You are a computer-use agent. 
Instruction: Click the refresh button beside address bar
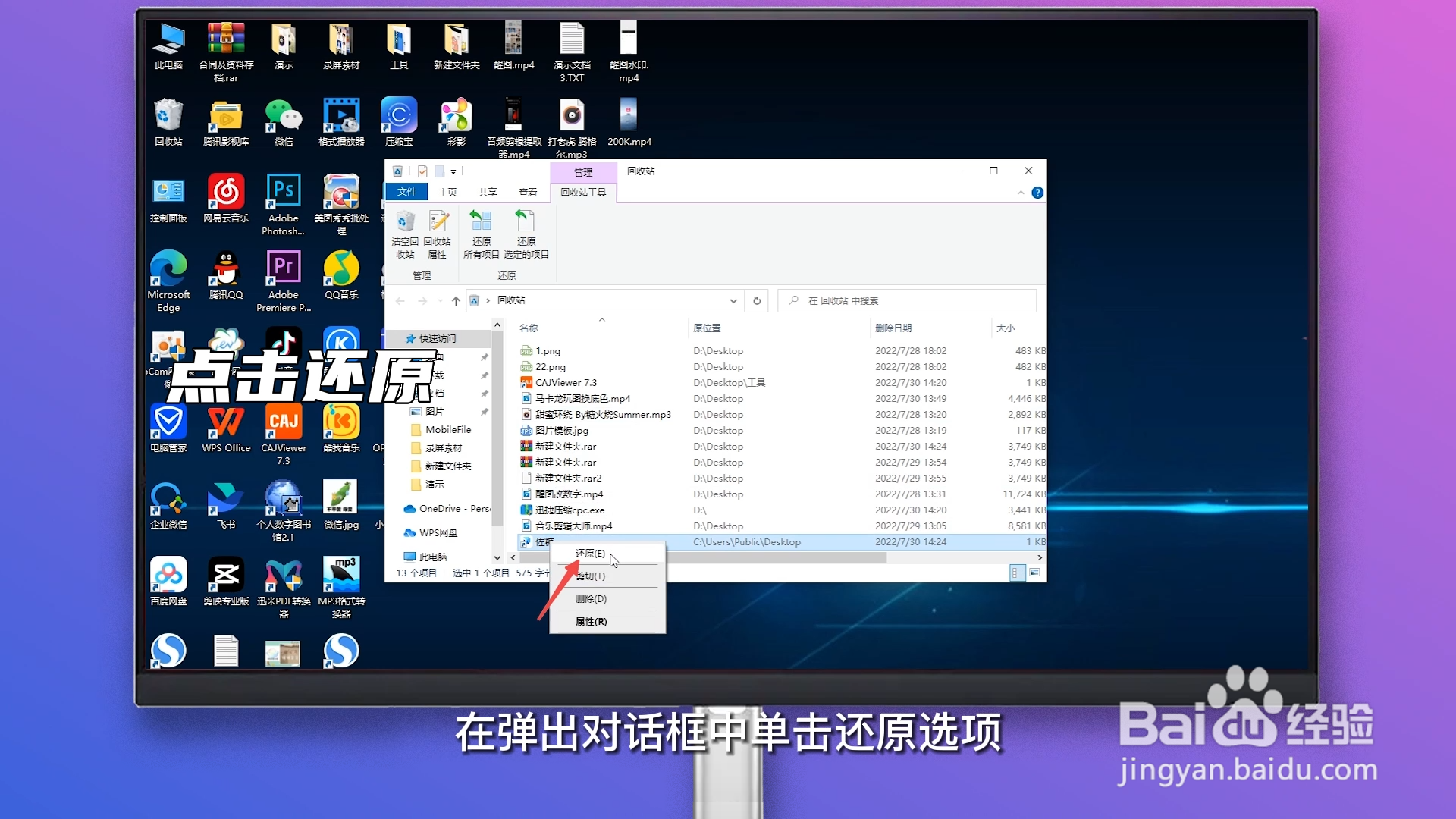tap(756, 300)
